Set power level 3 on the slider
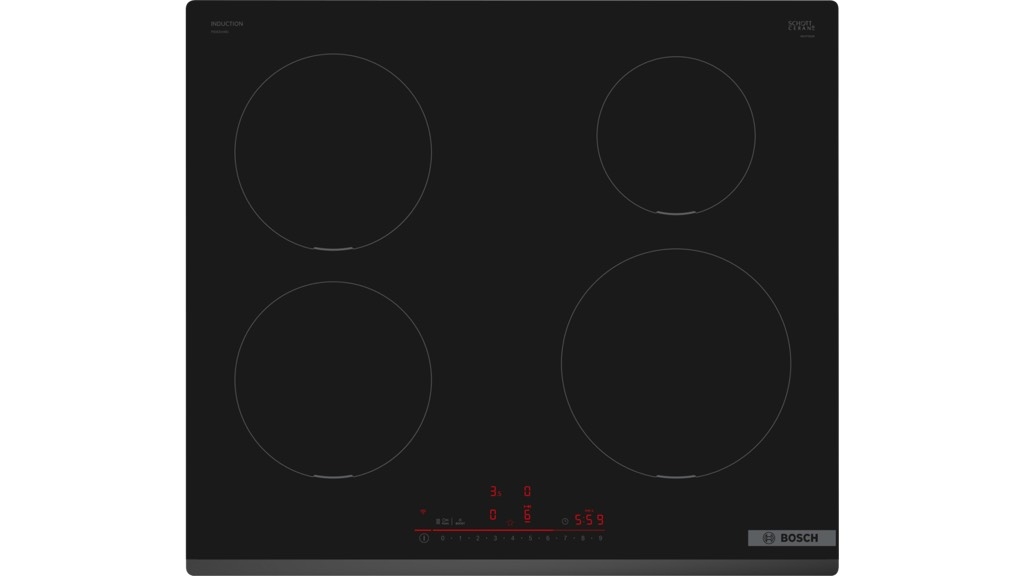This screenshot has height=576, width=1024. [x=495, y=539]
